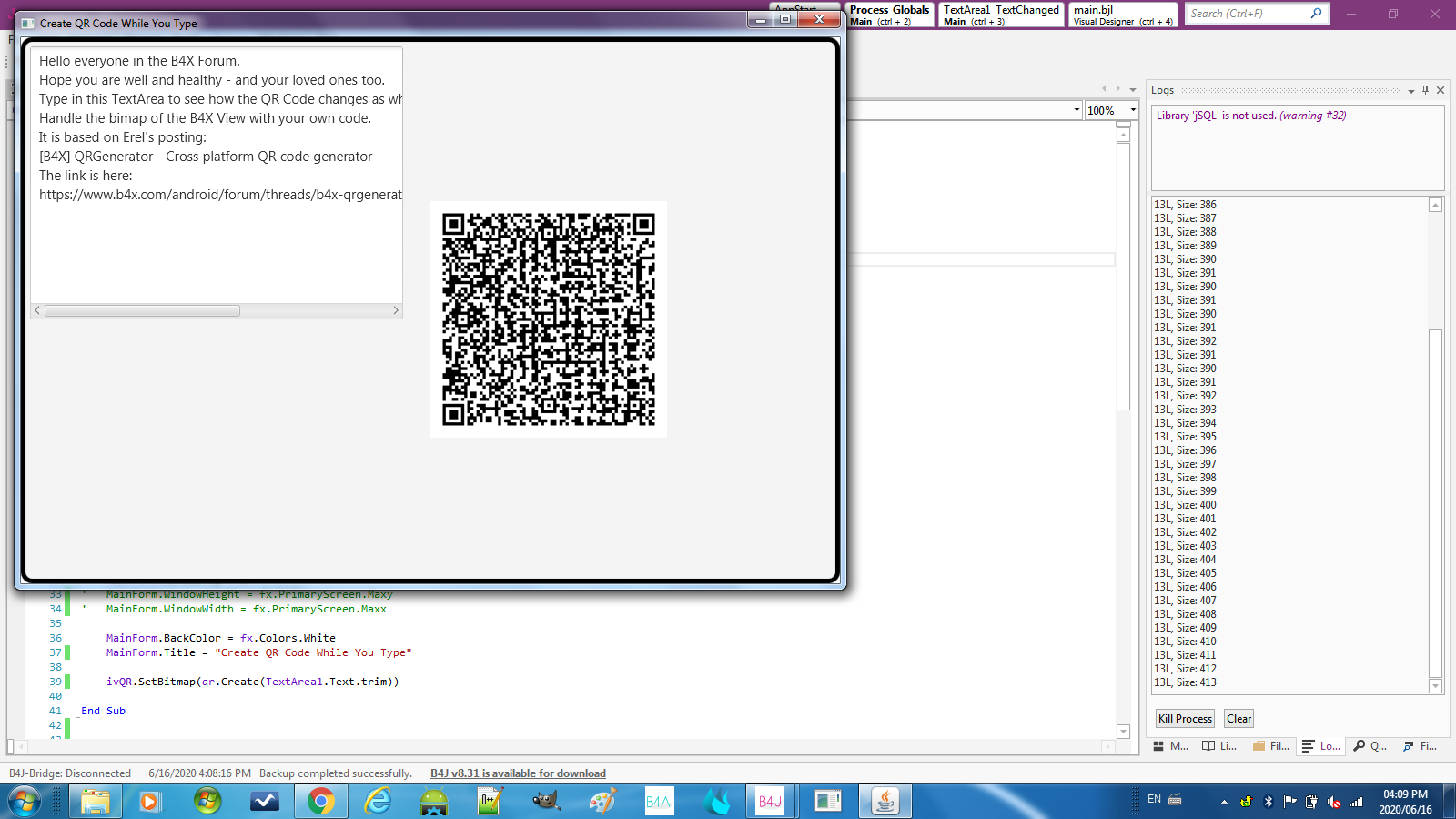
Task: Open the code tabs list dropdown arrow
Action: pyautogui.click(x=1133, y=89)
